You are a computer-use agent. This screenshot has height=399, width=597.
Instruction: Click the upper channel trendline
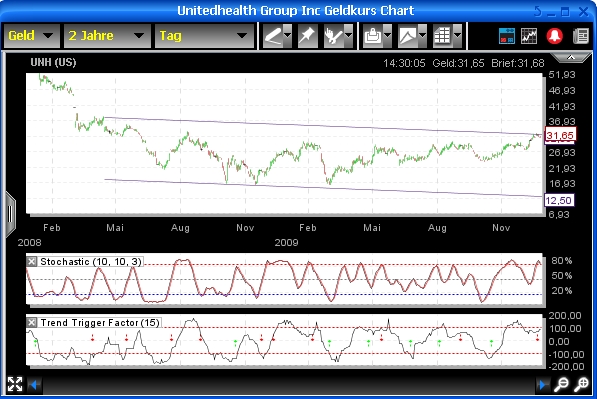click(324, 126)
